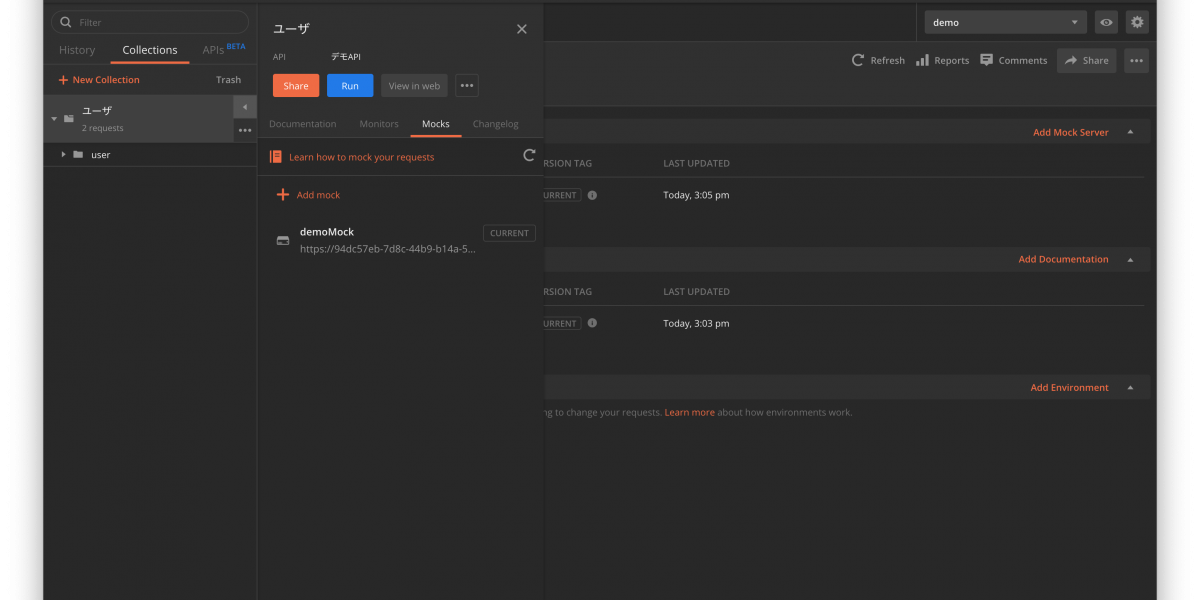Switch to the Documentation tab

(x=302, y=124)
